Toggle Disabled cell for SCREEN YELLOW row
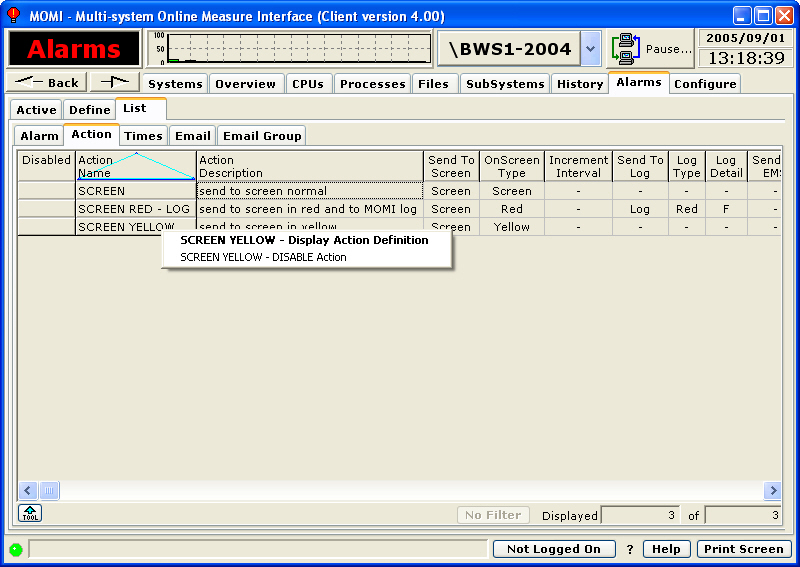Screen dimensions: 800x567 [x=47, y=227]
